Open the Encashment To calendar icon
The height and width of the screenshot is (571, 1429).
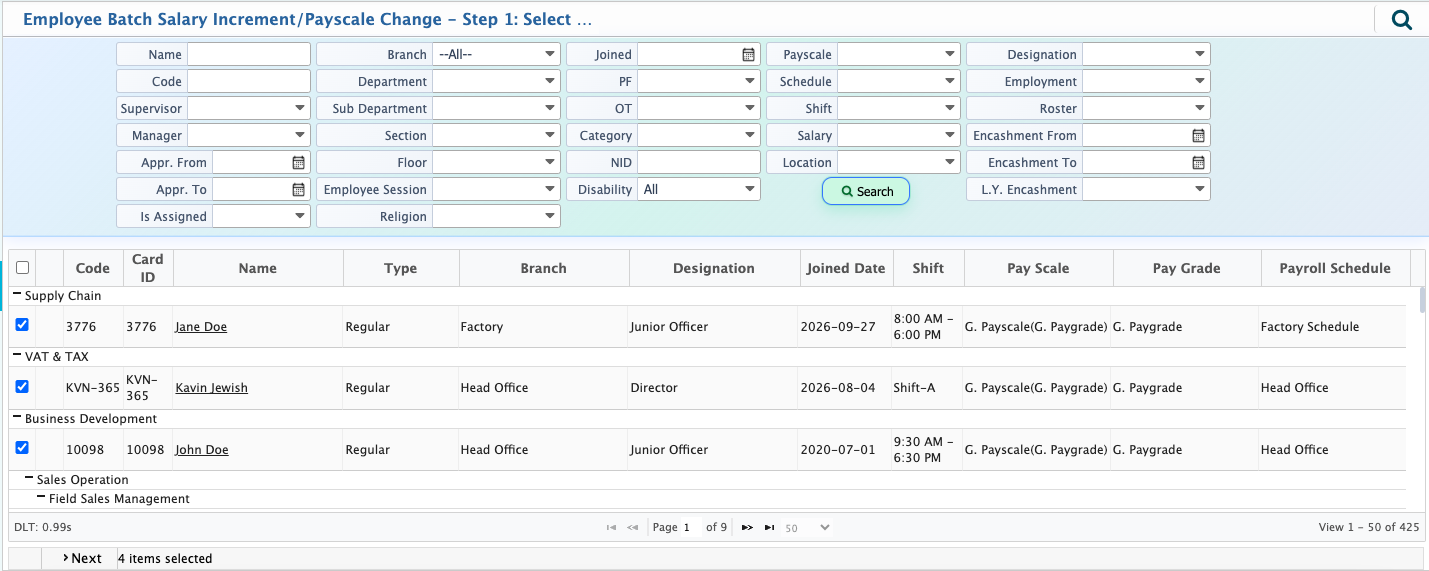pos(1198,163)
